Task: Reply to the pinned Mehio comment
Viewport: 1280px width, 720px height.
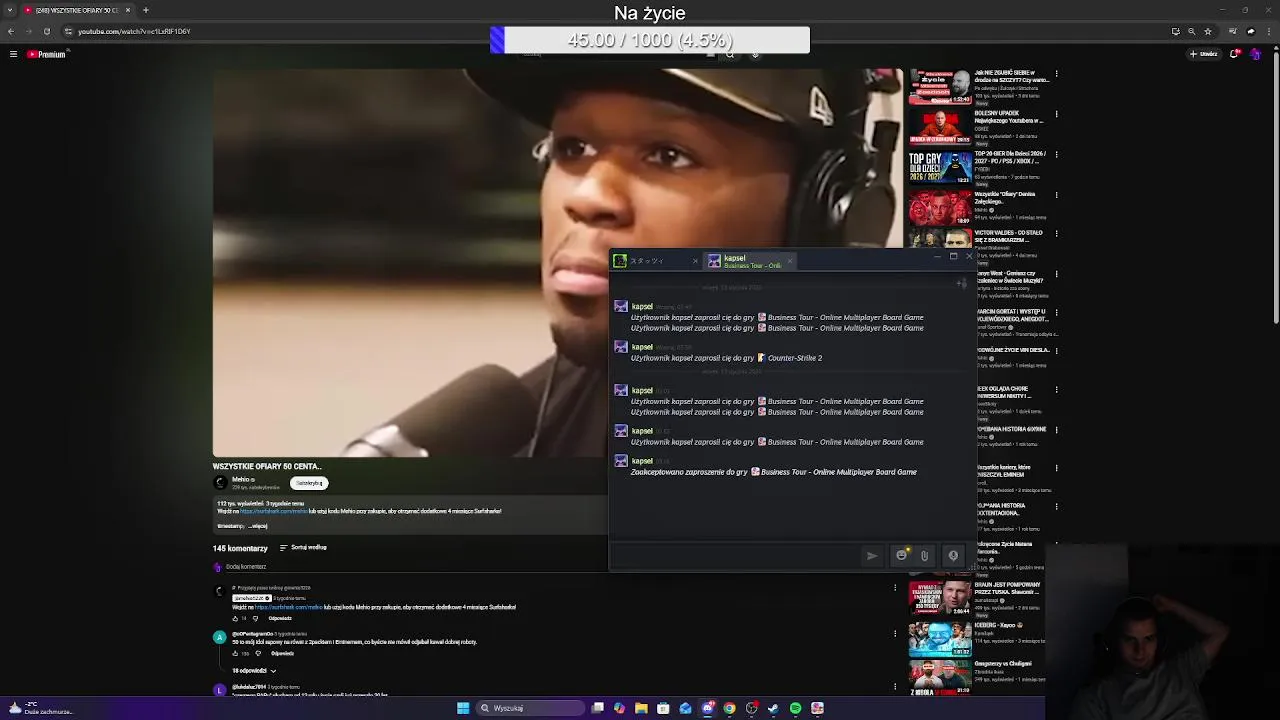Action: [280, 618]
